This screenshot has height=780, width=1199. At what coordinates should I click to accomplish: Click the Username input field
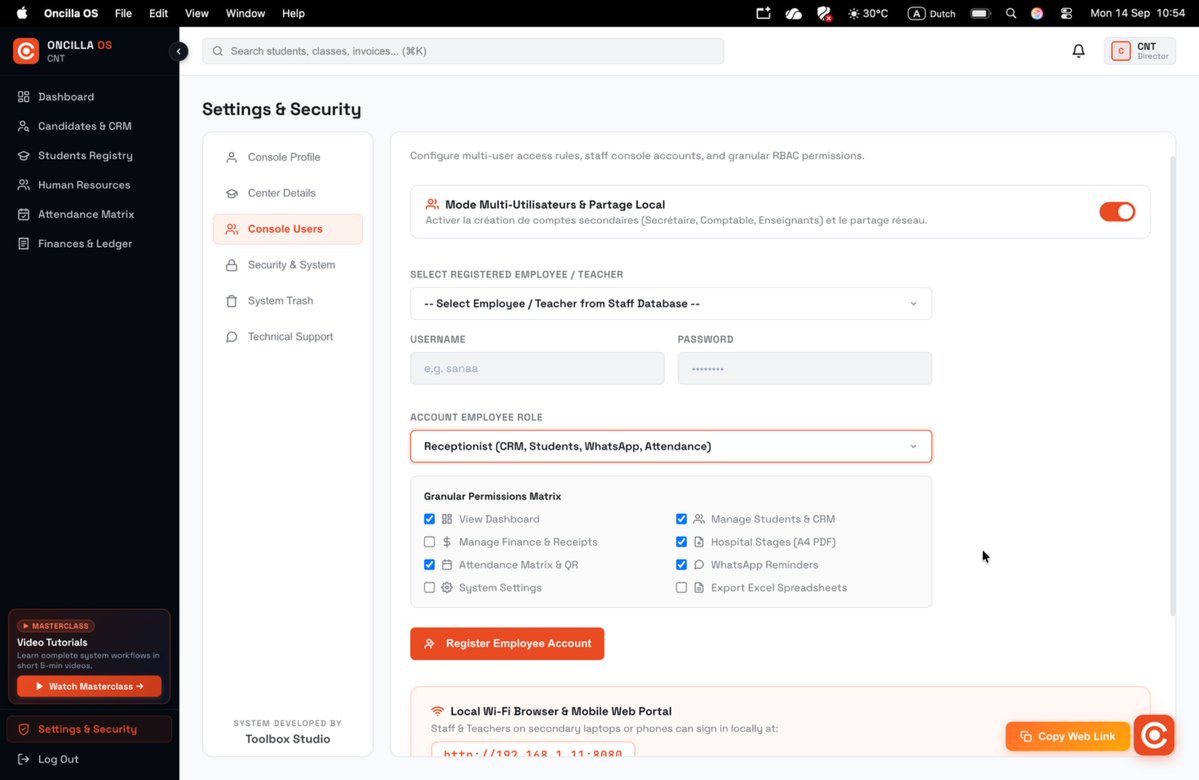pyautogui.click(x=537, y=369)
